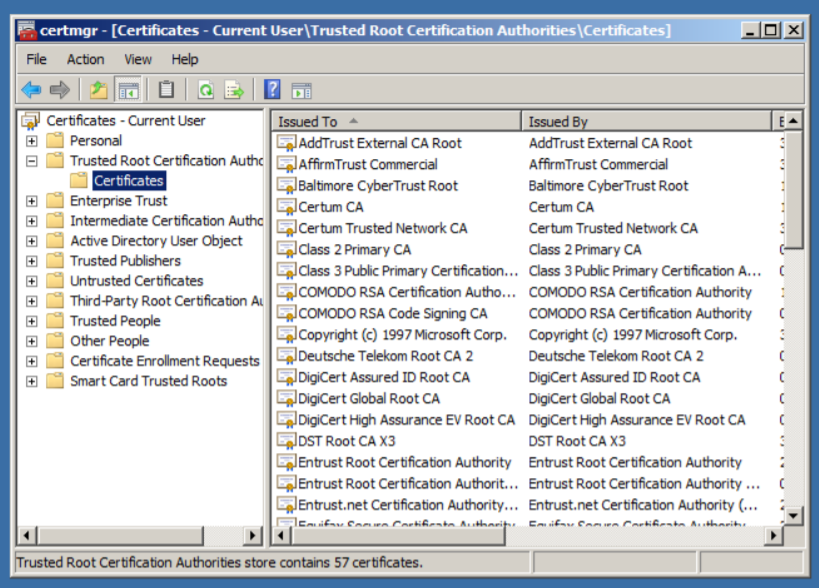Expand the Personal tree node
Viewport: 819px width, 588px height.
[32, 141]
